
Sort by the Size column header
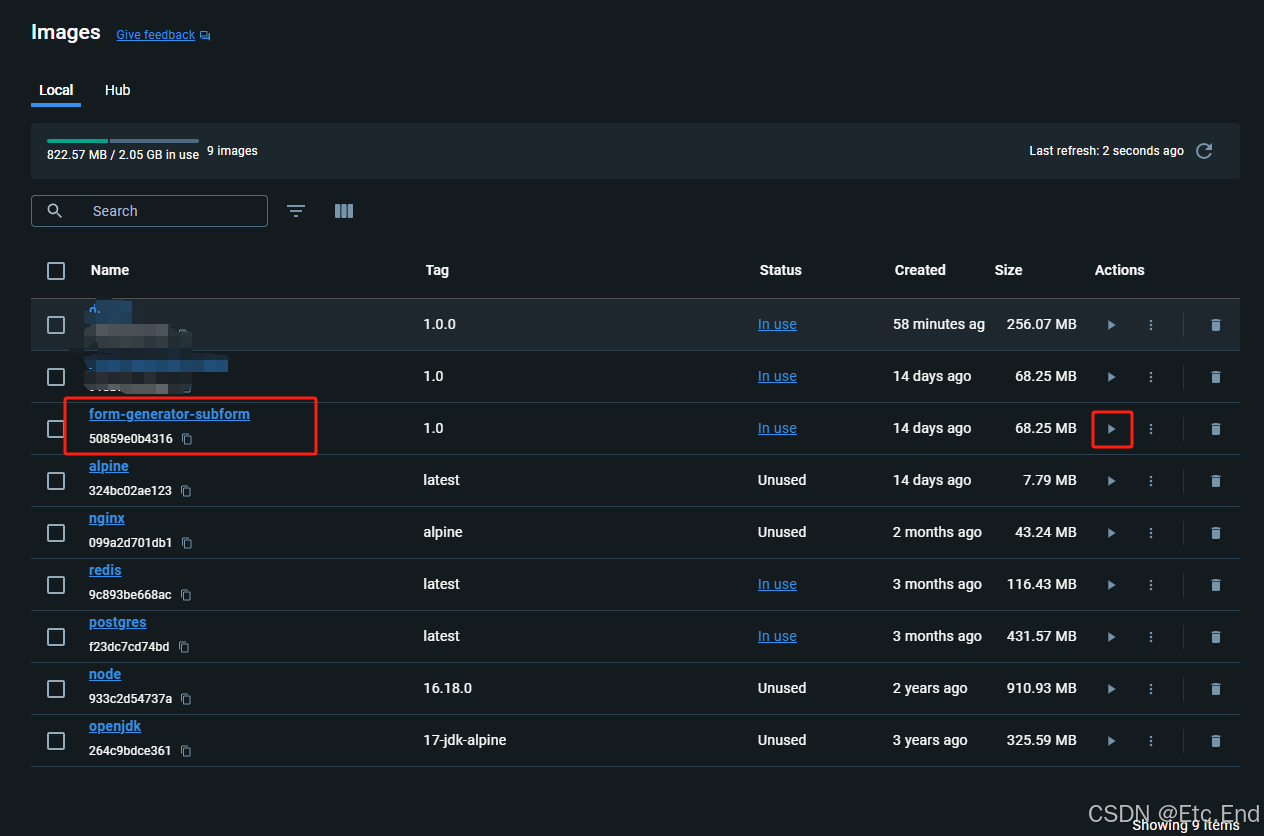pyautogui.click(x=1009, y=270)
